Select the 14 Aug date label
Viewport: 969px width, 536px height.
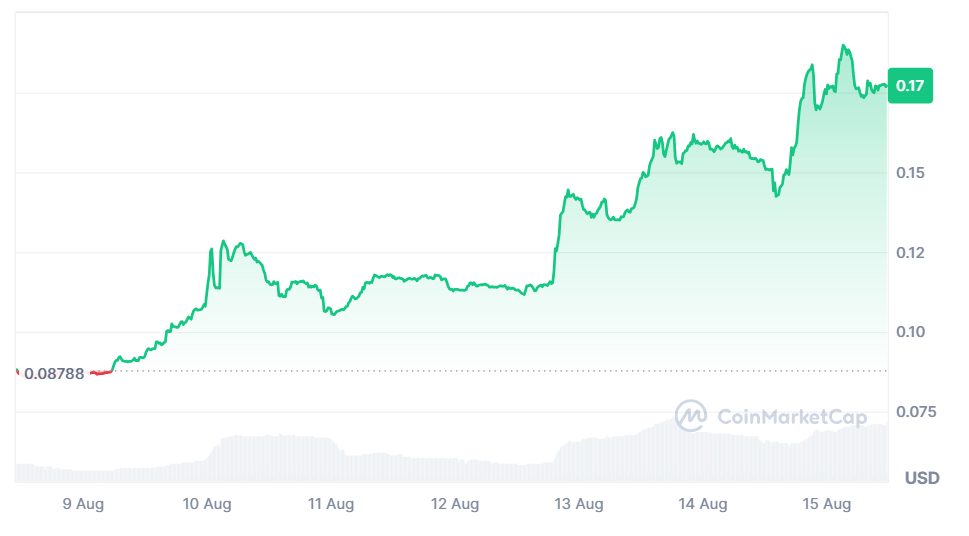point(703,504)
